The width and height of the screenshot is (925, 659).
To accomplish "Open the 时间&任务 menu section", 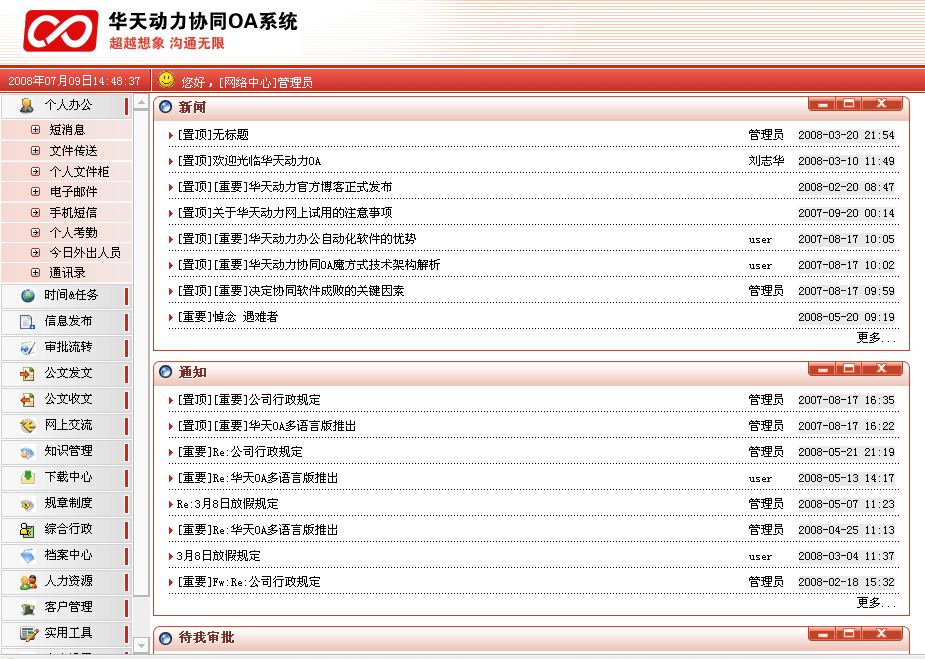I will click(x=66, y=296).
